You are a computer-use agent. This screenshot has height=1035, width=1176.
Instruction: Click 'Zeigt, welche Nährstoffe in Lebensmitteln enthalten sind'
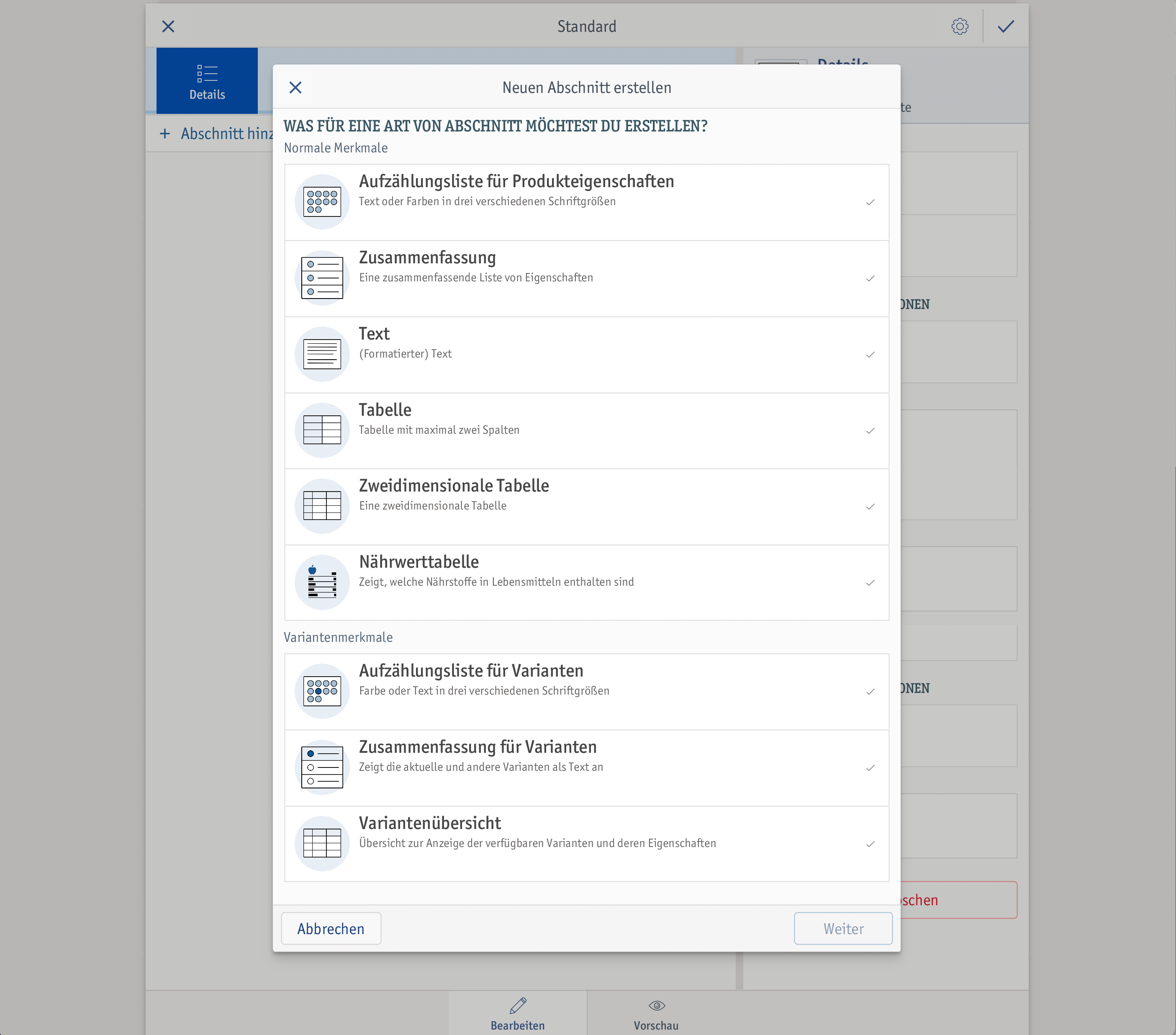pyautogui.click(x=496, y=582)
